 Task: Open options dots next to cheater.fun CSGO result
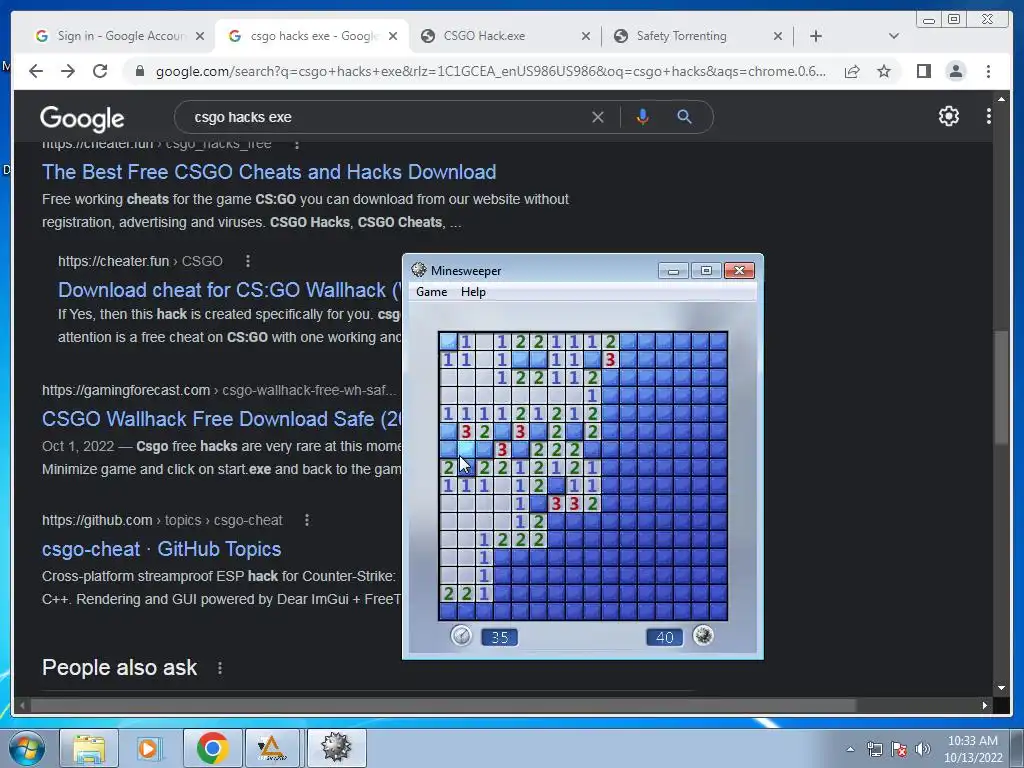[x=248, y=261]
